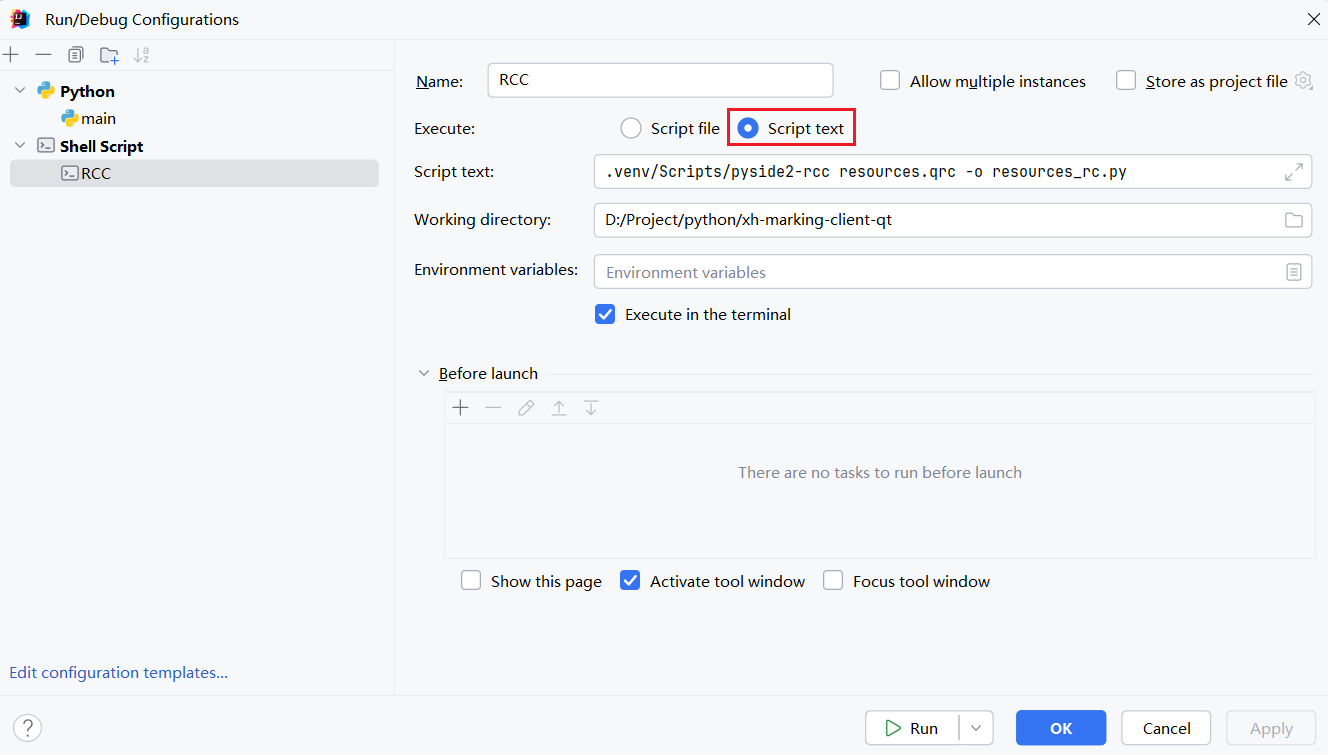
Task: Open the help question mark button
Action: (28, 728)
